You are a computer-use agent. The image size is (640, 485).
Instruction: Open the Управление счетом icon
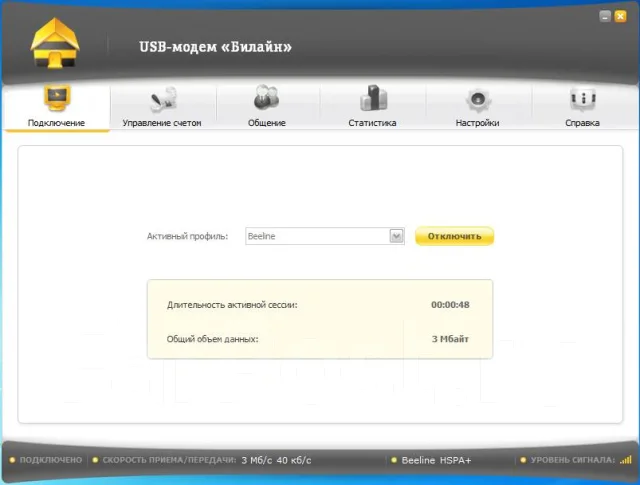[163, 99]
